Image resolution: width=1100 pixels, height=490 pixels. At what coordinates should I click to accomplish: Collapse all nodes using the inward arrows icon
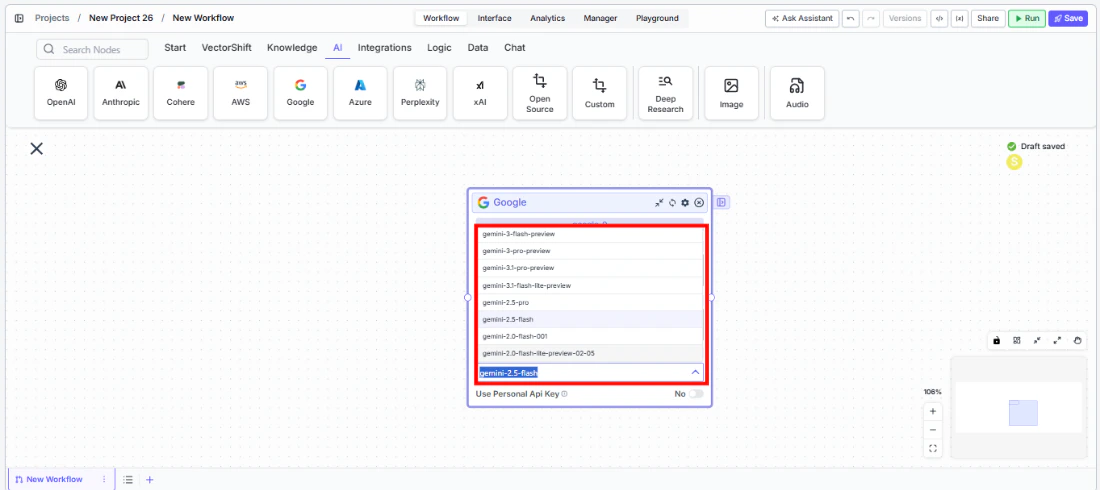point(1037,340)
